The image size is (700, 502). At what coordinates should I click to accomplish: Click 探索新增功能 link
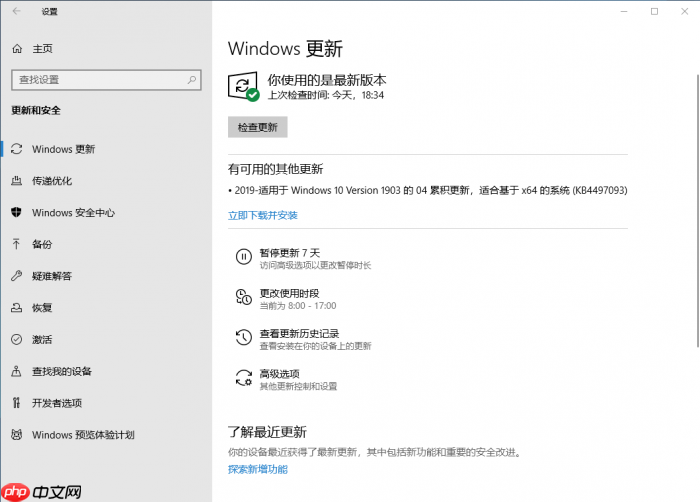258,469
